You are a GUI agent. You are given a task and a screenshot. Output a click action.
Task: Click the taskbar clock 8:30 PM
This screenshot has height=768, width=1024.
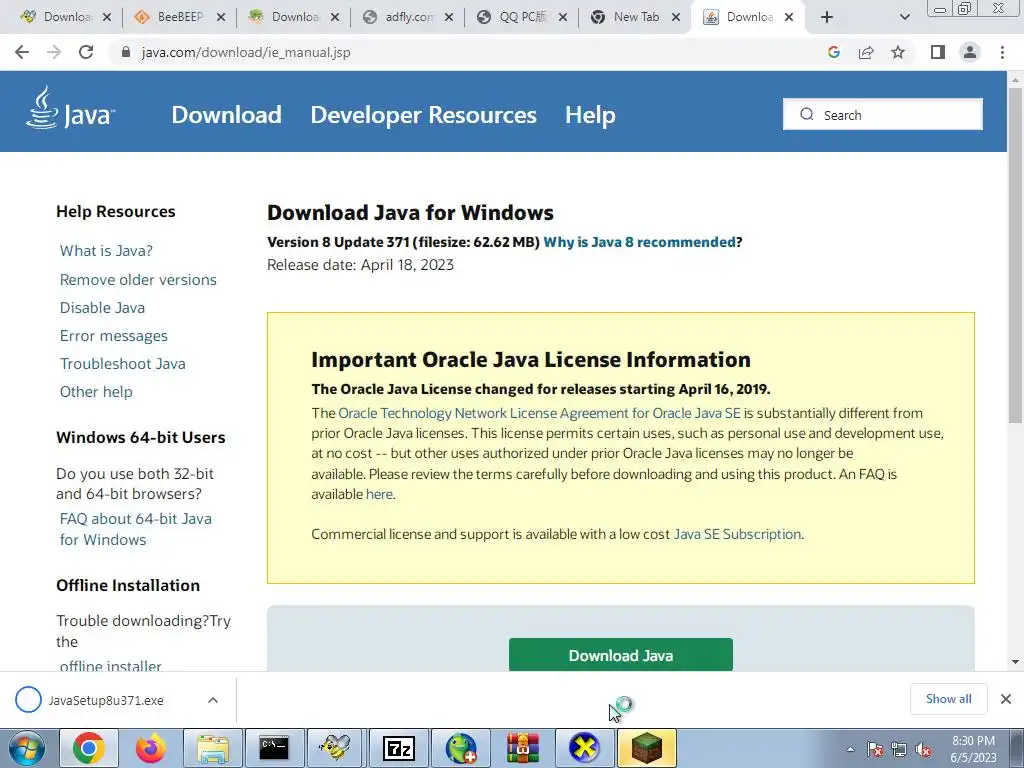click(973, 749)
